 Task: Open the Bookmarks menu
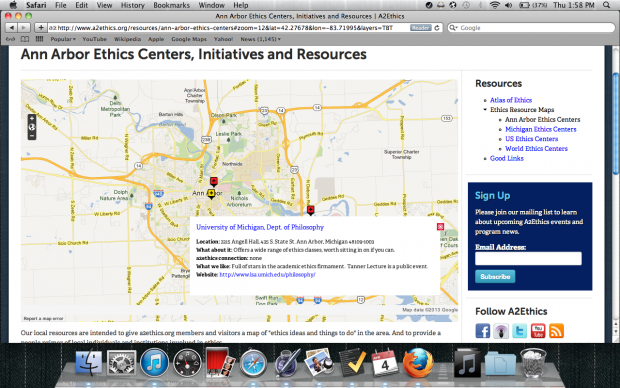(x=171, y=5)
